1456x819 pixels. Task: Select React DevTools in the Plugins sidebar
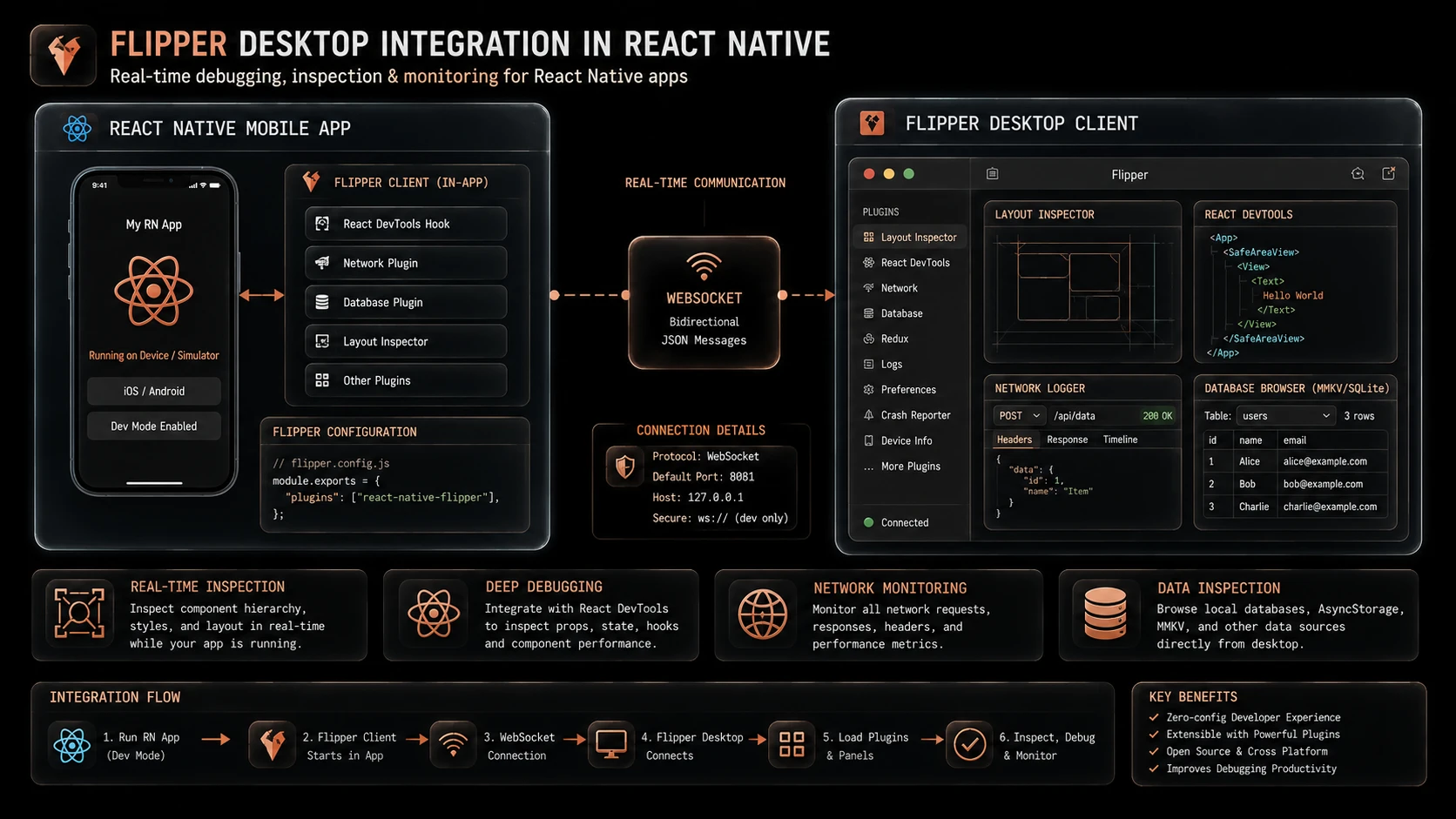tap(911, 263)
